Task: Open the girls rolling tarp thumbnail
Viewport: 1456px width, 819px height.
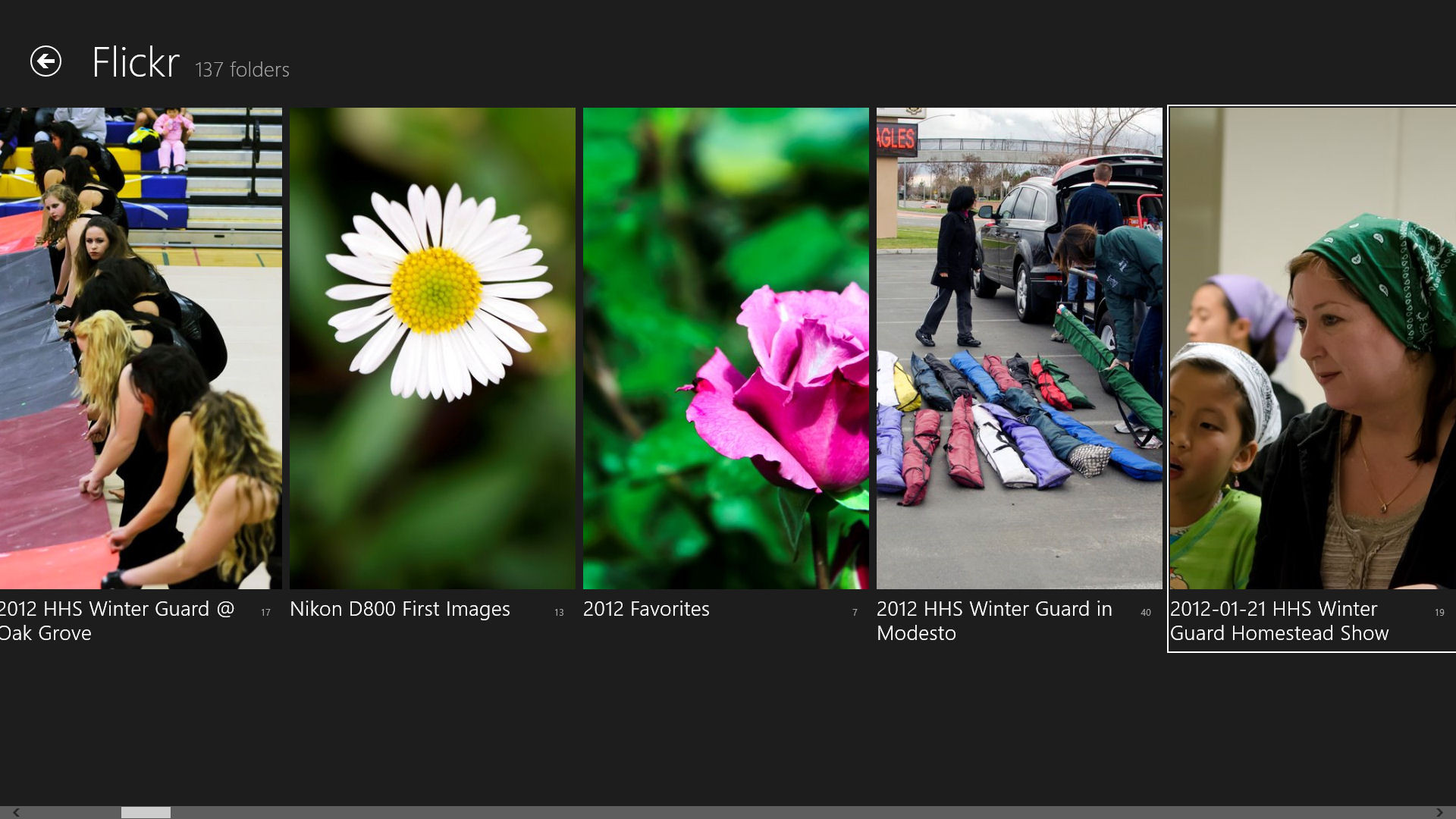Action: click(x=140, y=348)
